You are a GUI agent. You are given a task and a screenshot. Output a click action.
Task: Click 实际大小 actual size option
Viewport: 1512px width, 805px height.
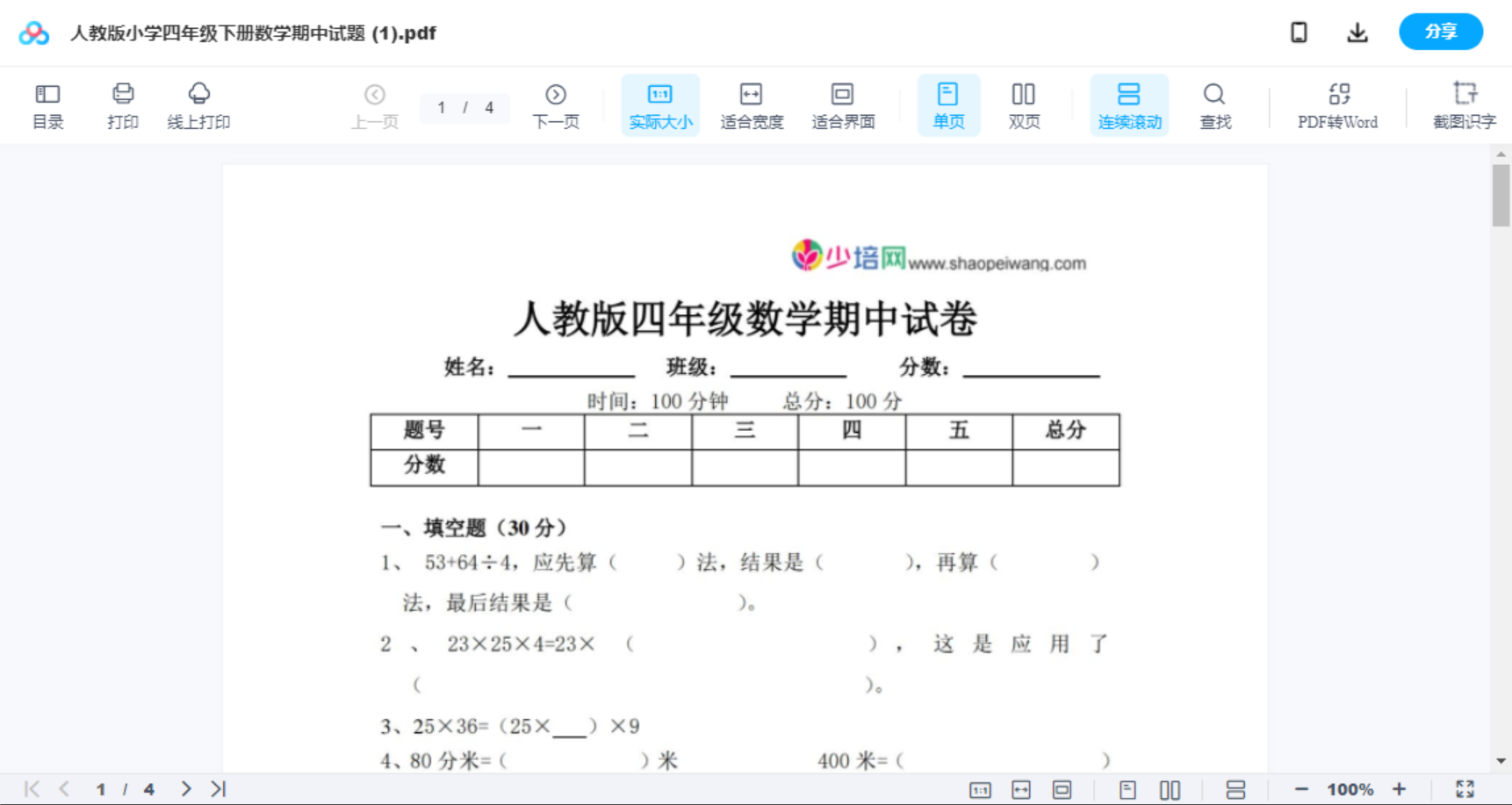coord(660,104)
